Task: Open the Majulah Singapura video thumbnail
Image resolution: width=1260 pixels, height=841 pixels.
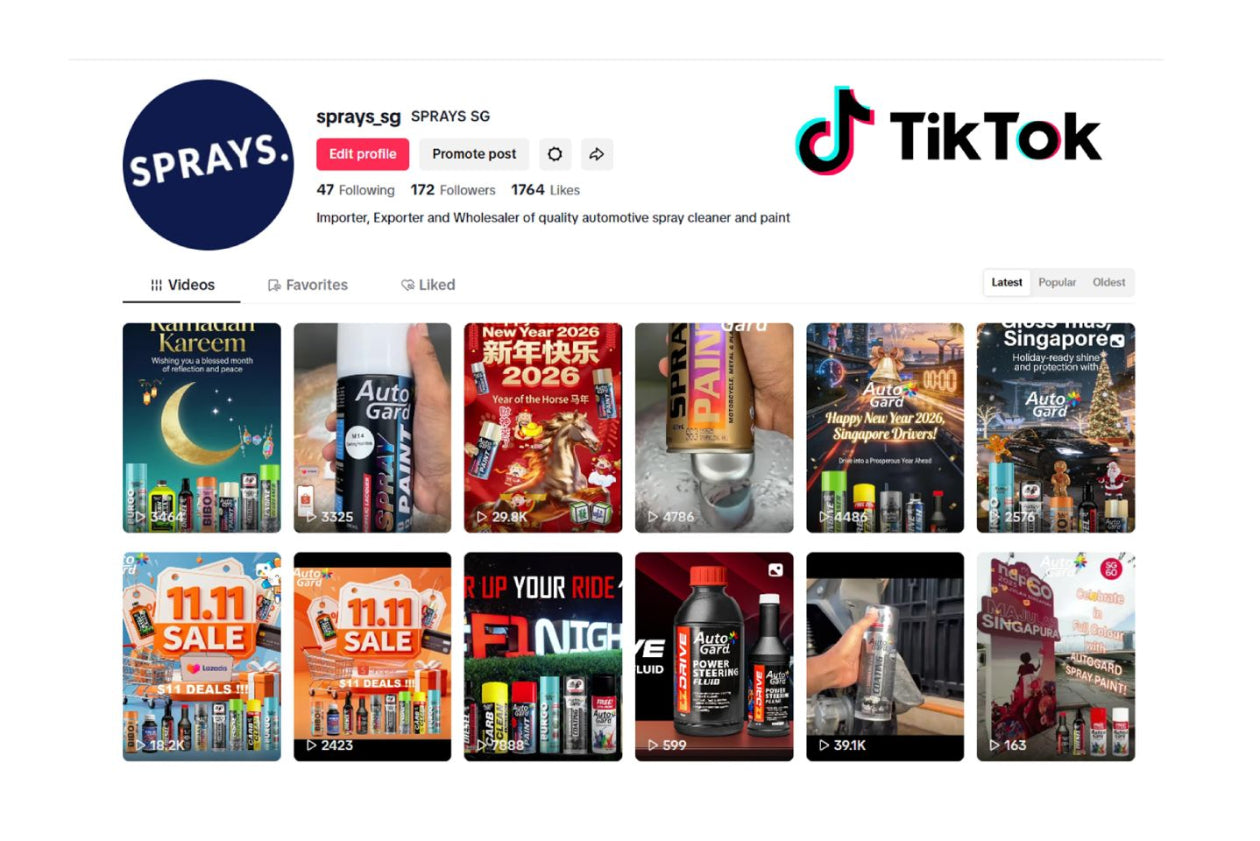Action: 1055,656
